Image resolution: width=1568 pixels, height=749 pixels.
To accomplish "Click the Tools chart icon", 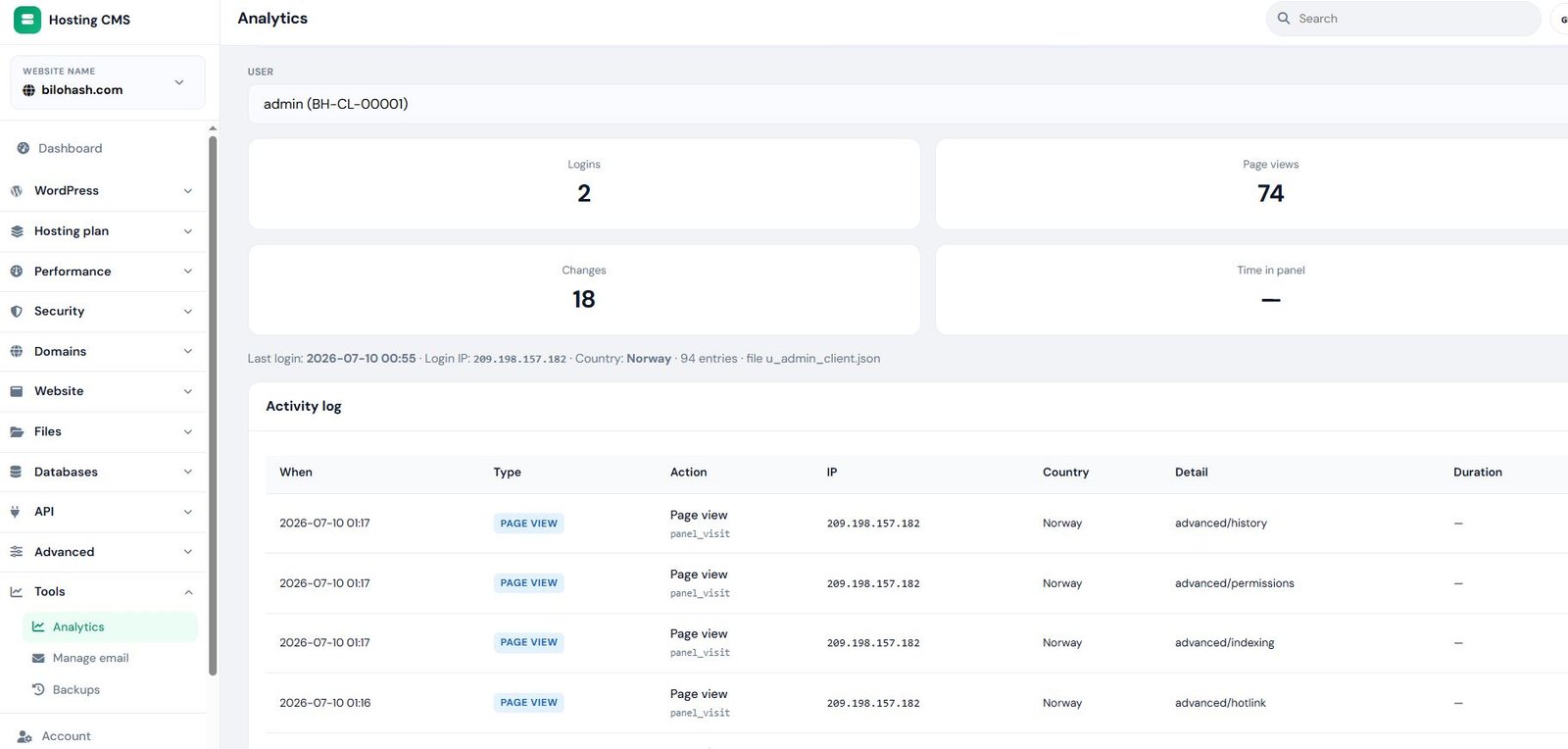I will [x=17, y=592].
